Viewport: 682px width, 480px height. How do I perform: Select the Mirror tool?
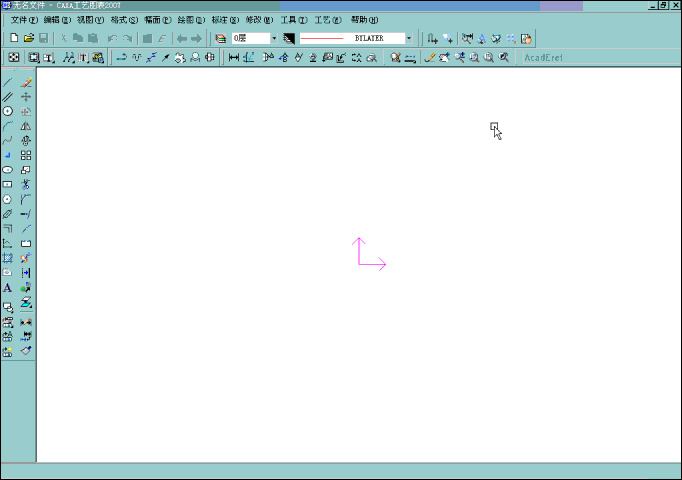[26, 126]
